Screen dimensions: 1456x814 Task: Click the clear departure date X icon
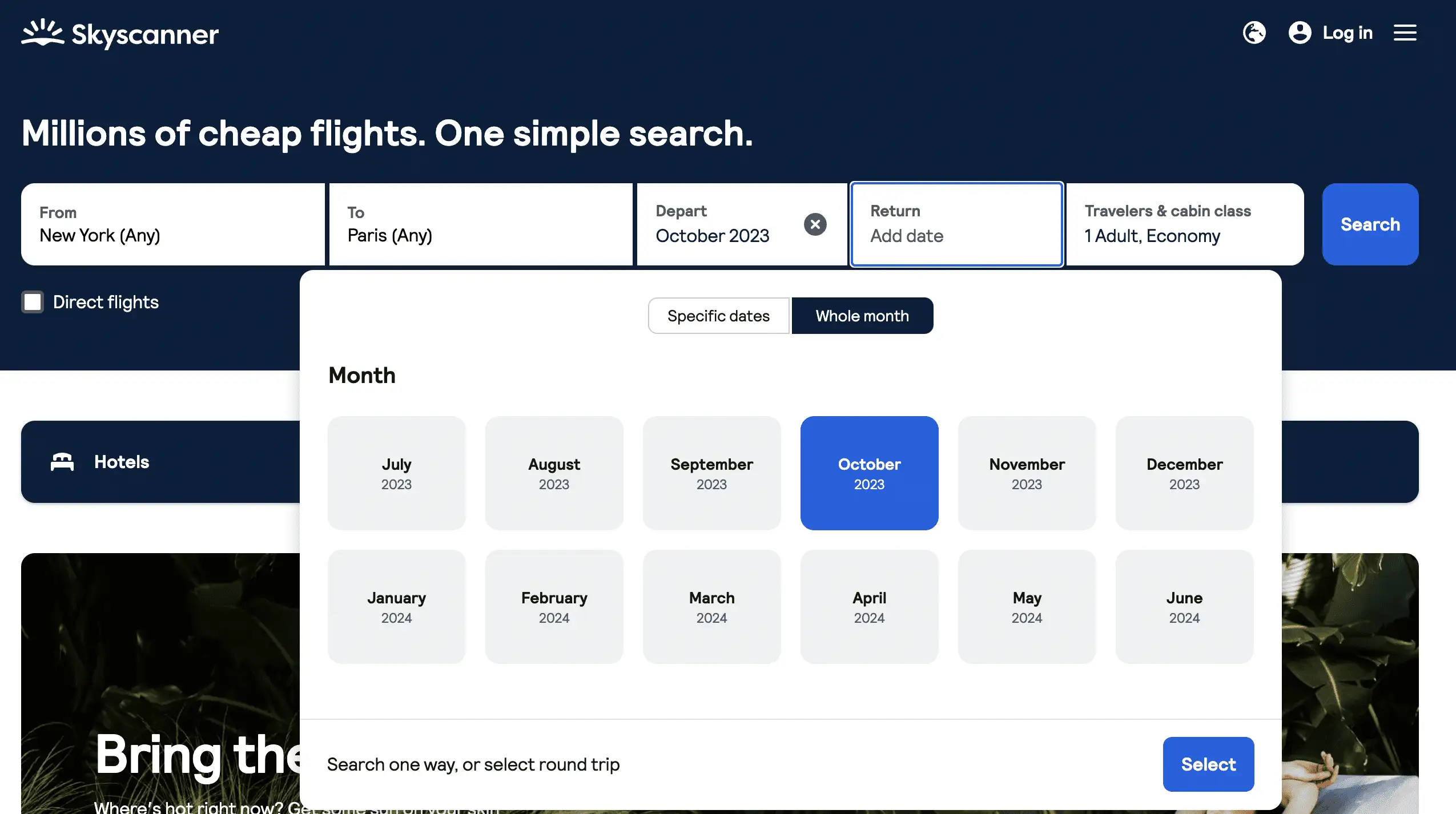coord(815,224)
